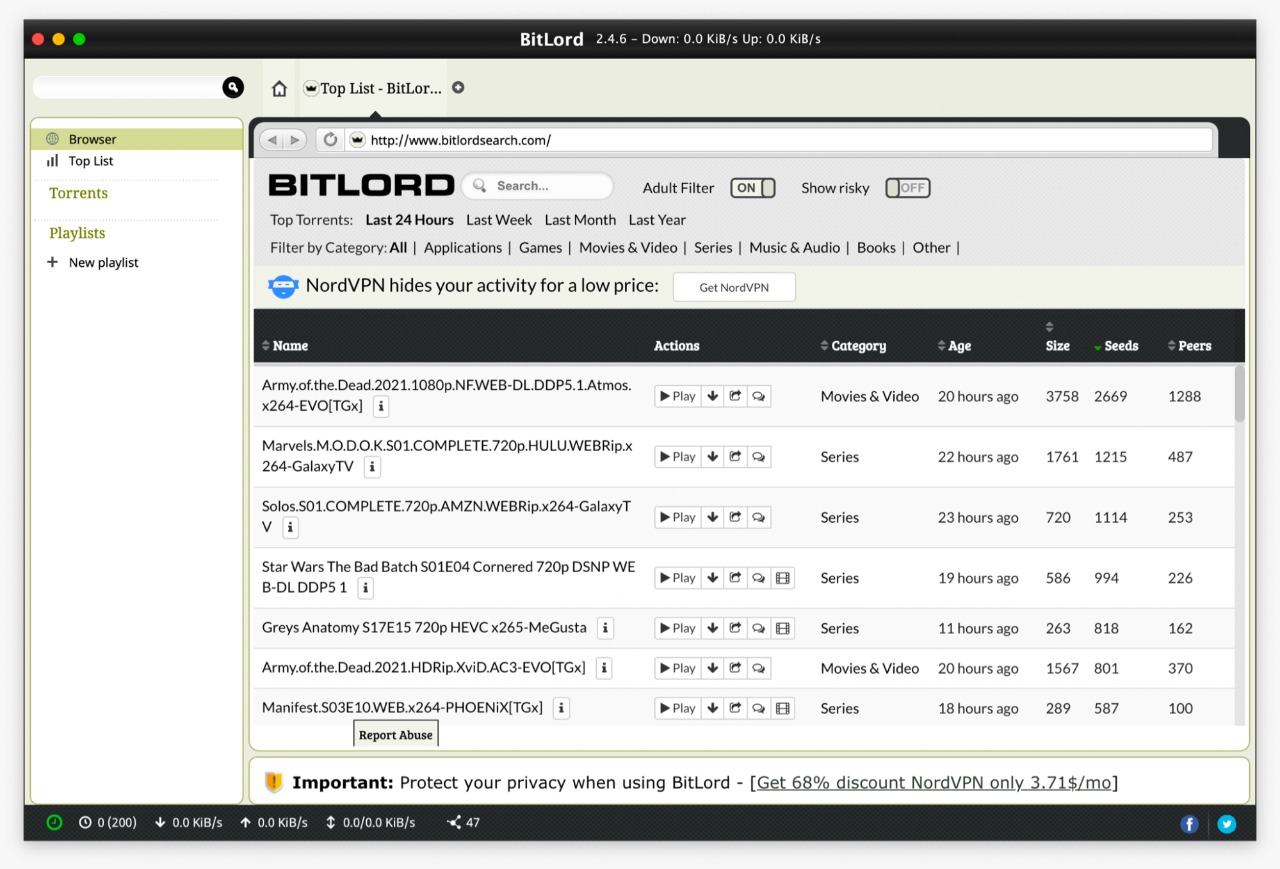
Task: Filter by Other category
Action: tap(931, 248)
